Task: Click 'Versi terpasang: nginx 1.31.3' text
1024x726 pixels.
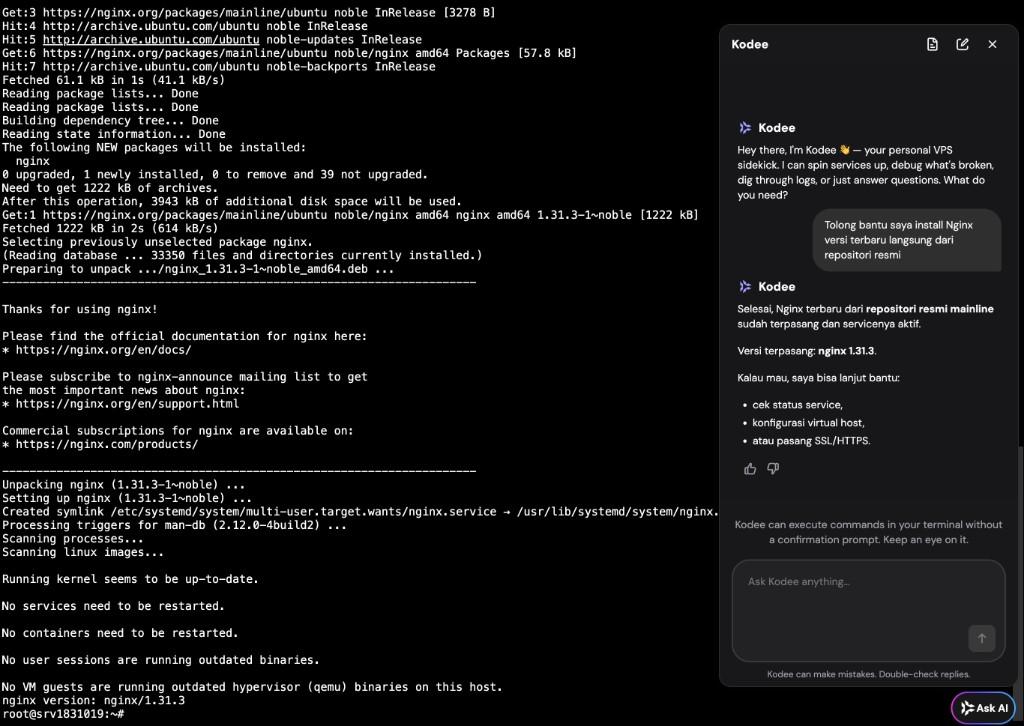Action: [807, 351]
